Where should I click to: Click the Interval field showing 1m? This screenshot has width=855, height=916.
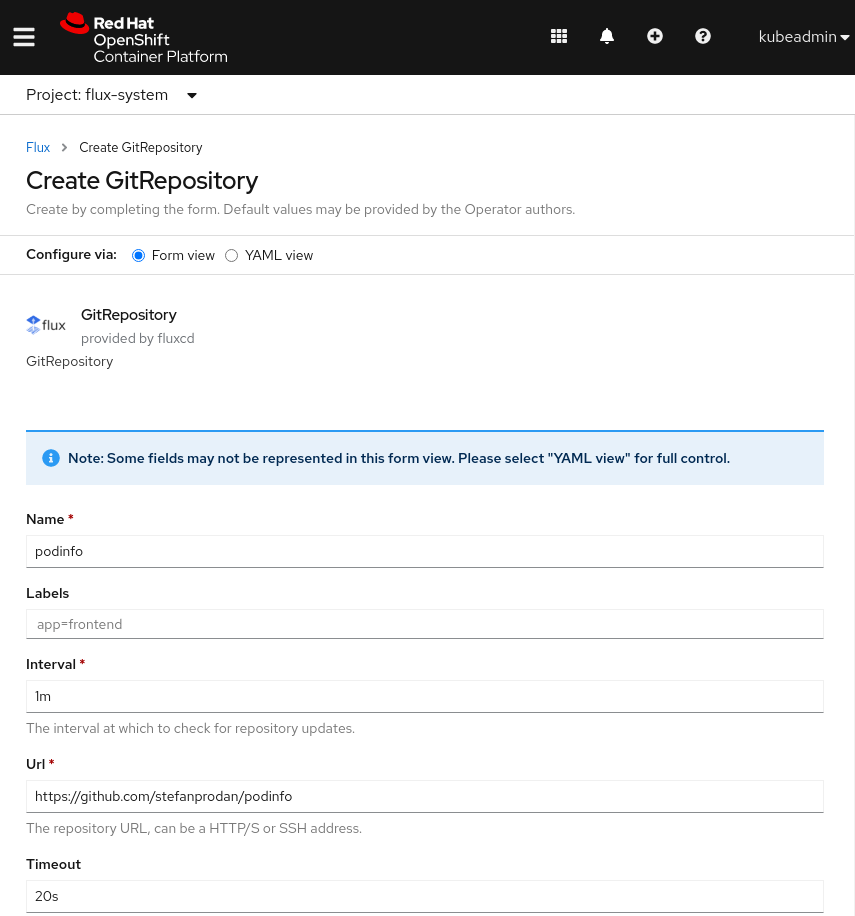point(424,696)
